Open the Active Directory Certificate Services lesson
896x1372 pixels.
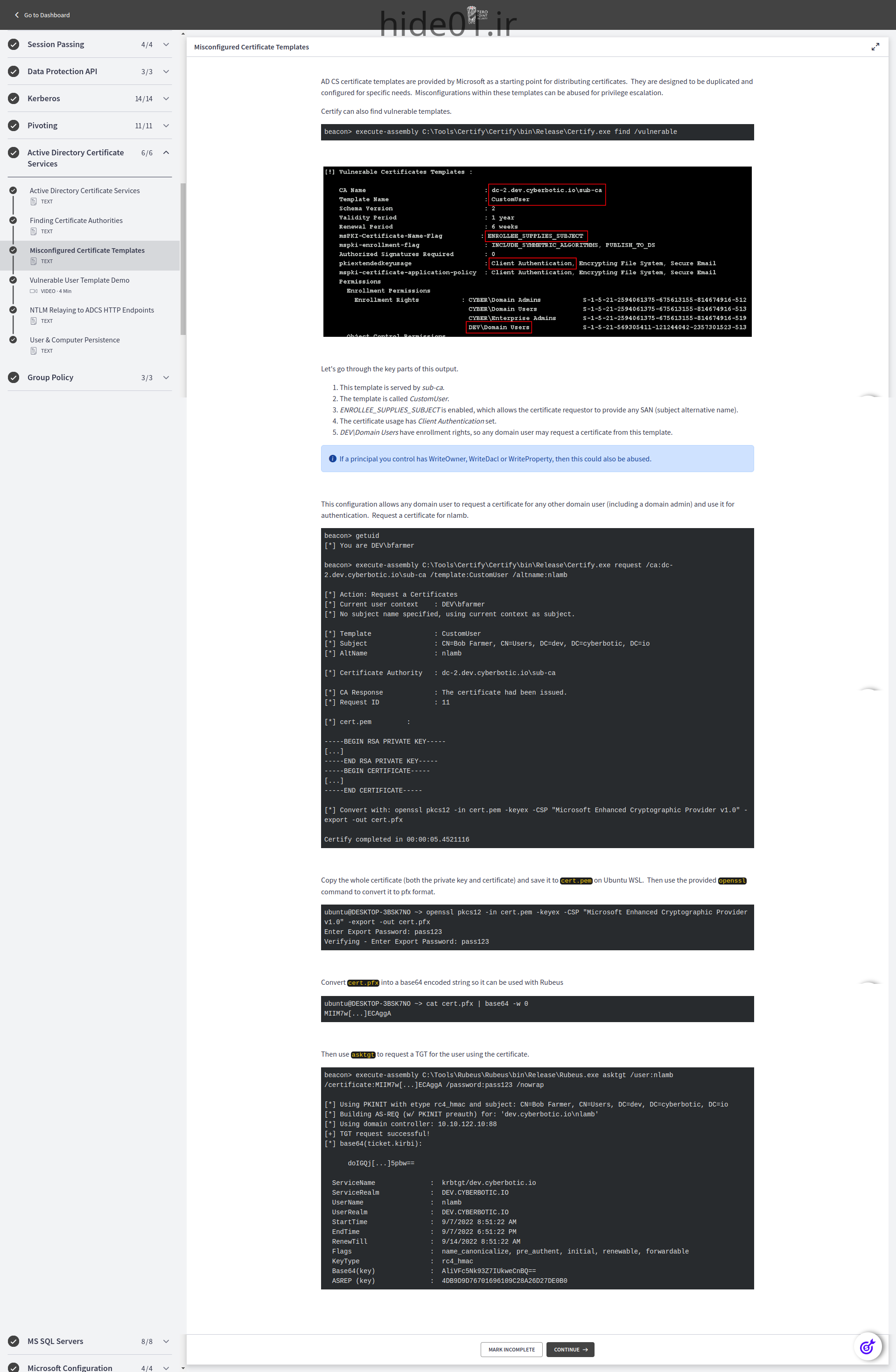(85, 191)
